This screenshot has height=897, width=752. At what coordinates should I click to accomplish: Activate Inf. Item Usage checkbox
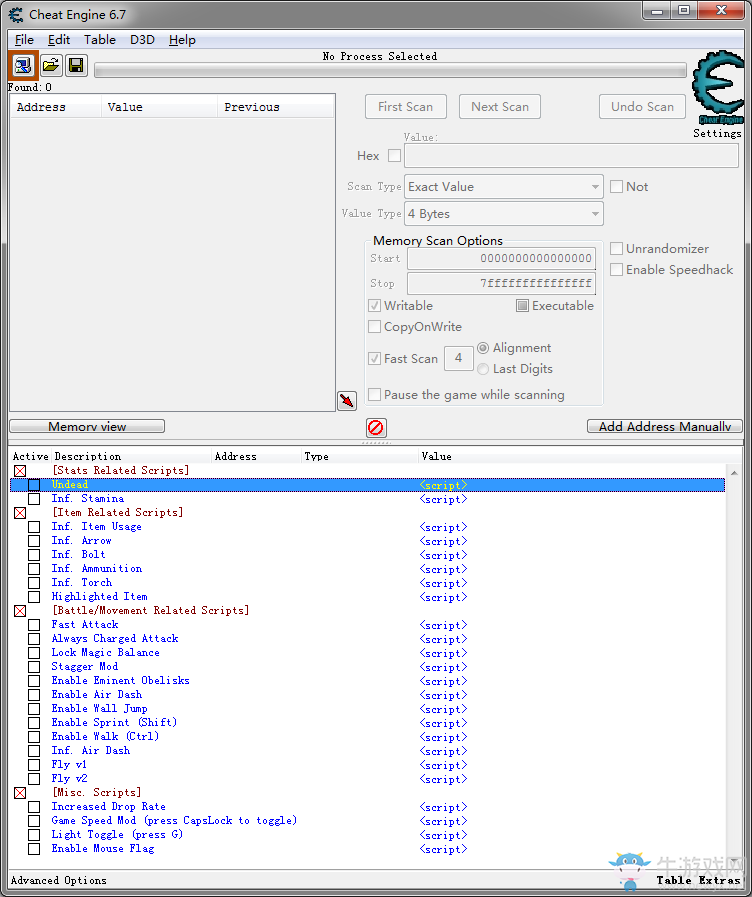(x=34, y=527)
